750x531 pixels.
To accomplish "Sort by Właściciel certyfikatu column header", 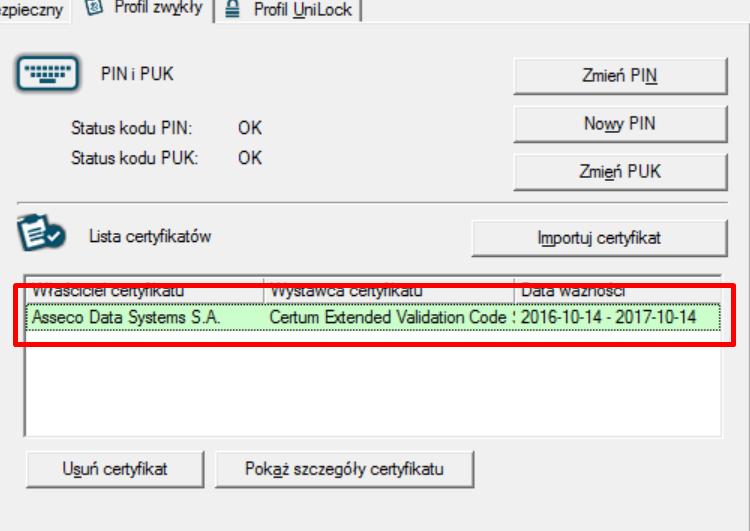I will tap(144, 290).
